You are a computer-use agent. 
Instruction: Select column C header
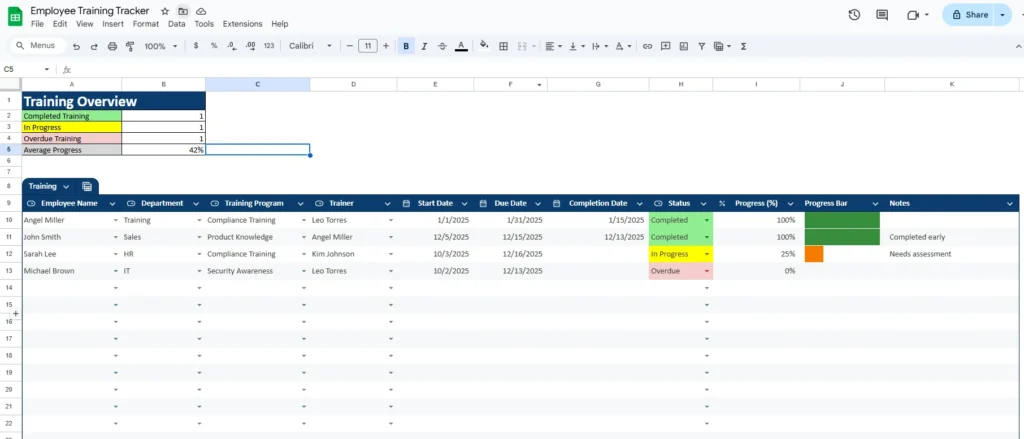[x=257, y=84]
